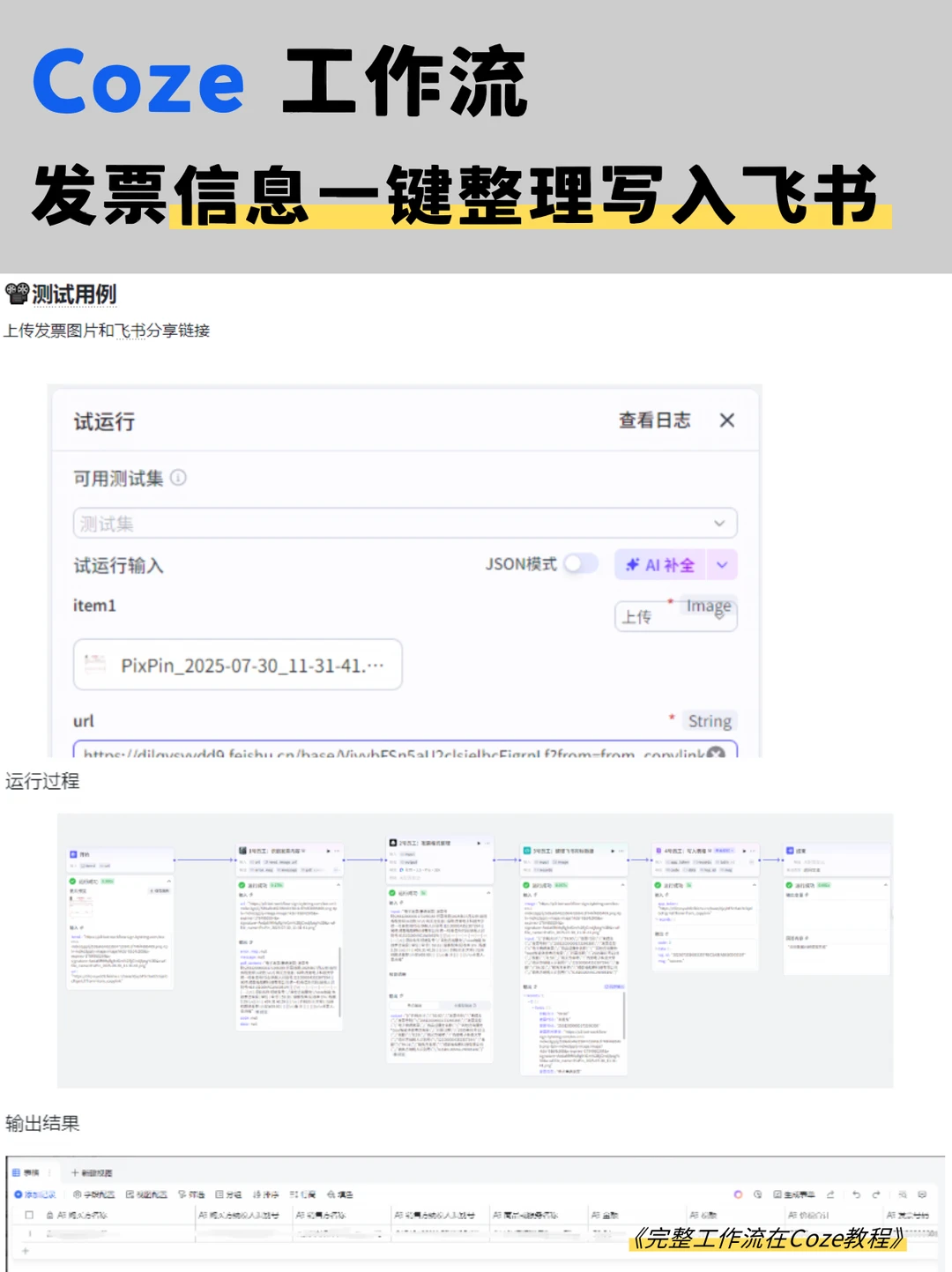Viewport: 952px width, 1272px height.
Task: Click the 结束 end node icon
Action: tap(790, 851)
